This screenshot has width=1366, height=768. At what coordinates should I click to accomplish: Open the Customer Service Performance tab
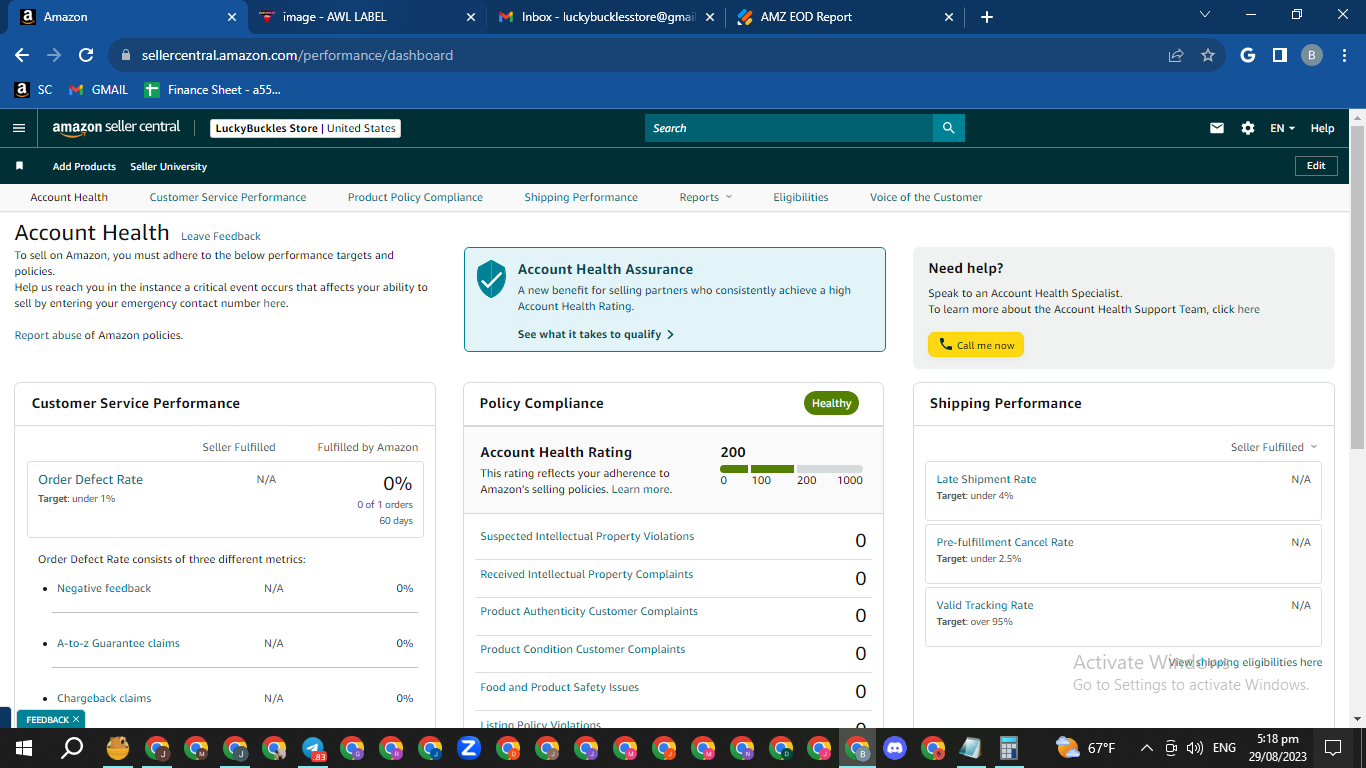click(228, 197)
